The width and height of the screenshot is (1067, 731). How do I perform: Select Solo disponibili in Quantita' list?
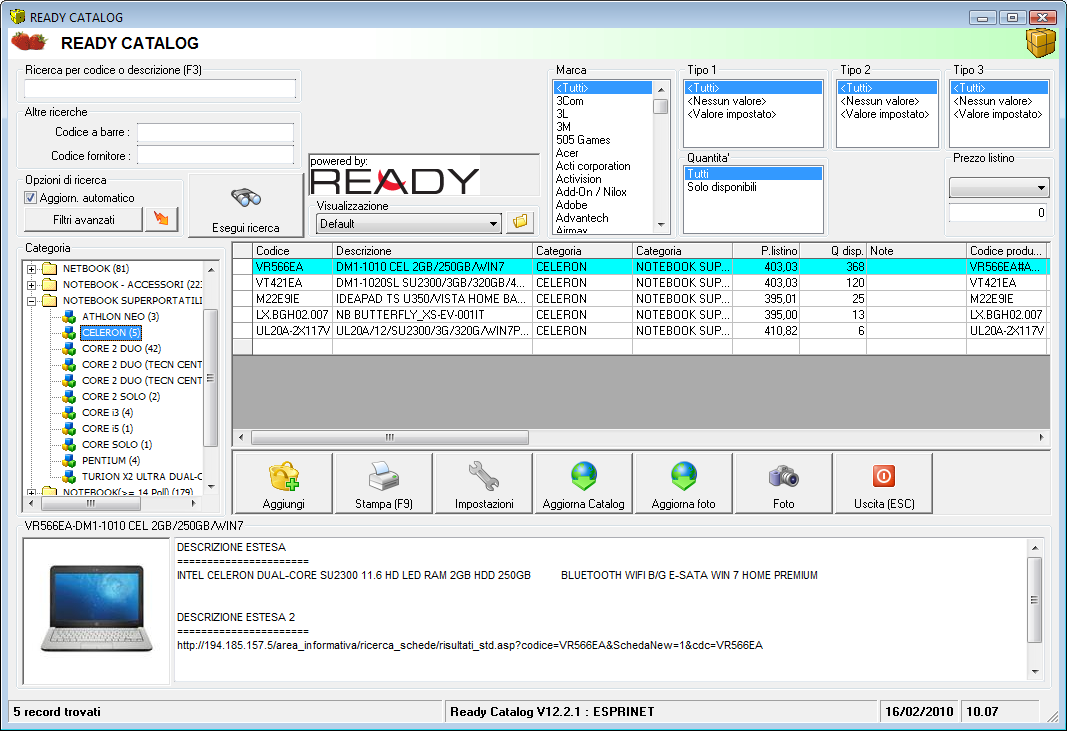pyautogui.click(x=722, y=187)
